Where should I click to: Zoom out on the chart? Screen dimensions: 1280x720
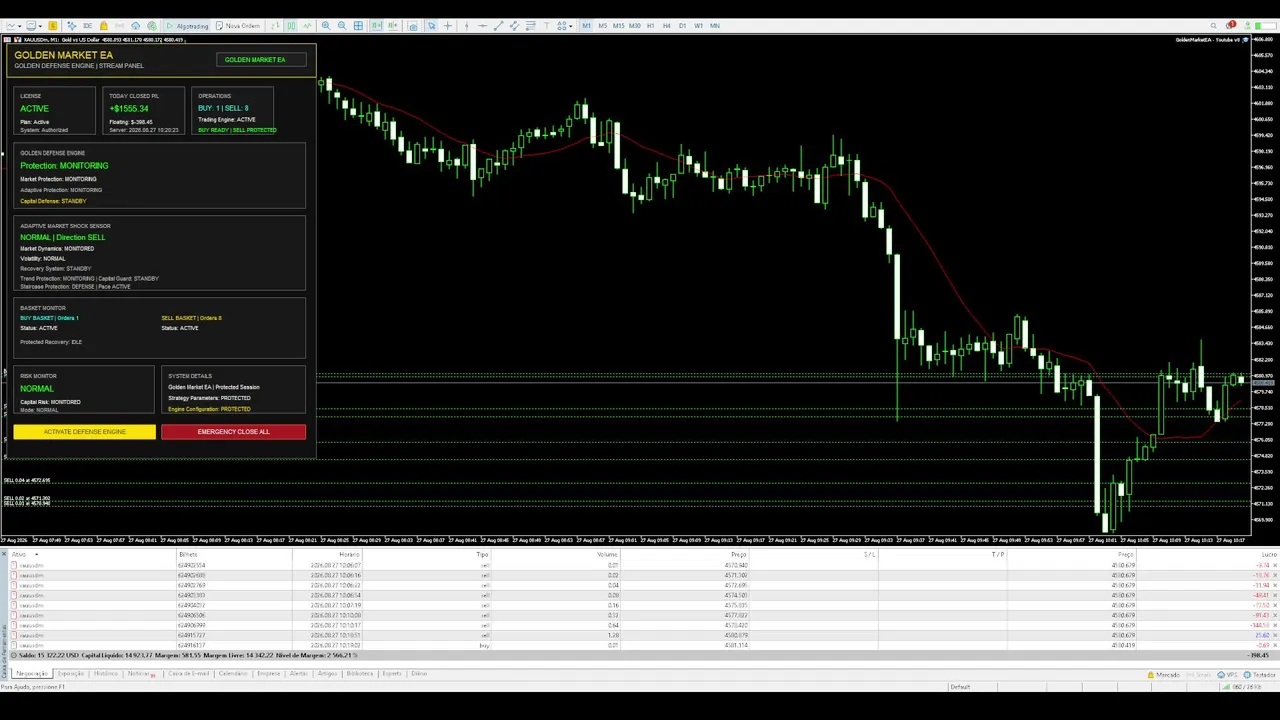[x=341, y=25]
